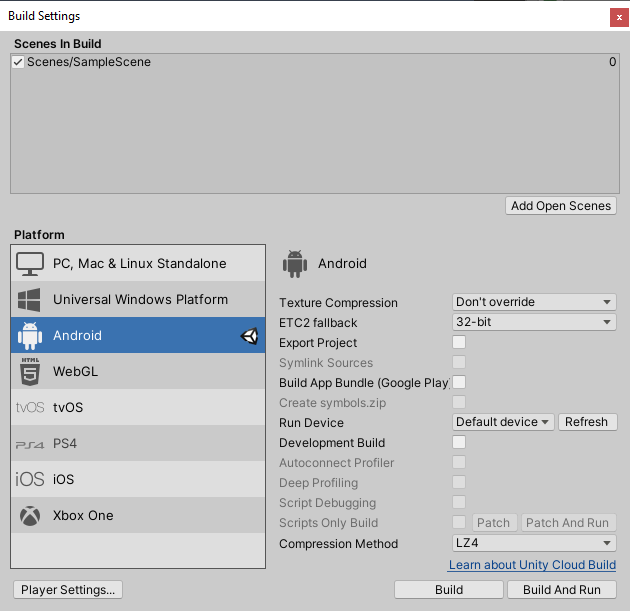This screenshot has width=630, height=611.
Task: Click the Build button
Action: [x=449, y=590]
